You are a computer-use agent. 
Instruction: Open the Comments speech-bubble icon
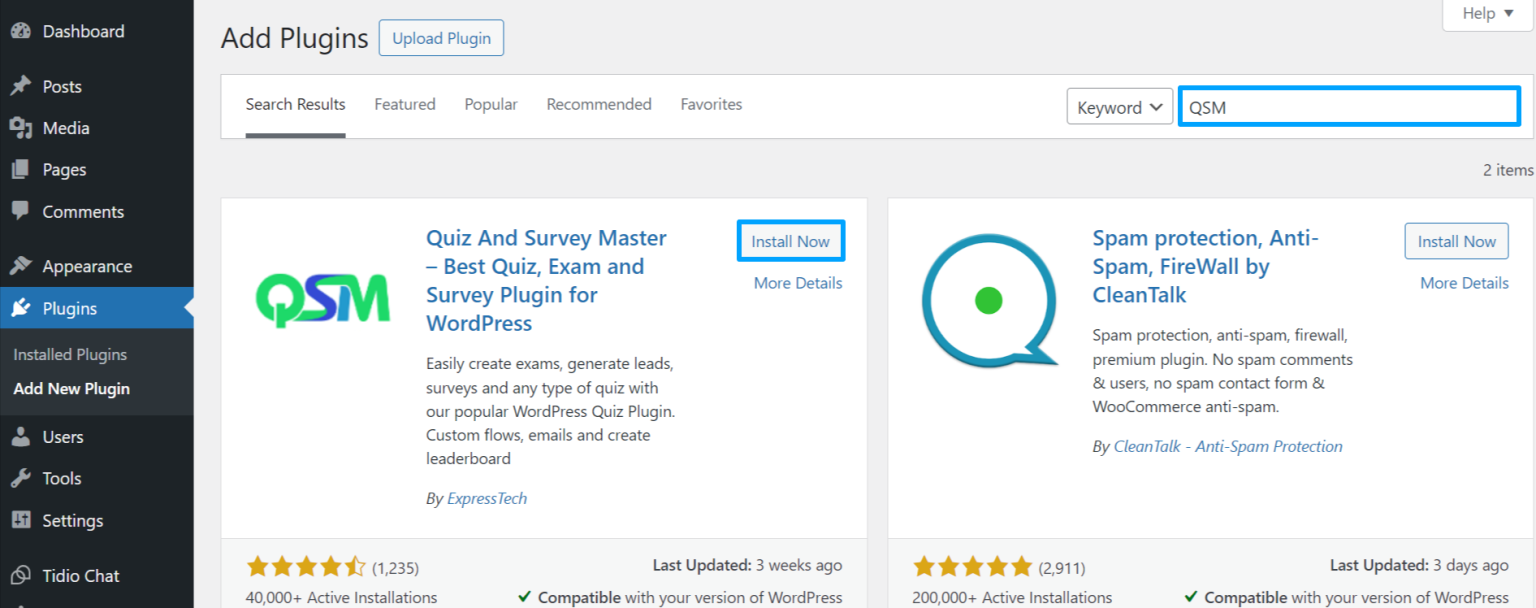pyautogui.click(x=23, y=211)
